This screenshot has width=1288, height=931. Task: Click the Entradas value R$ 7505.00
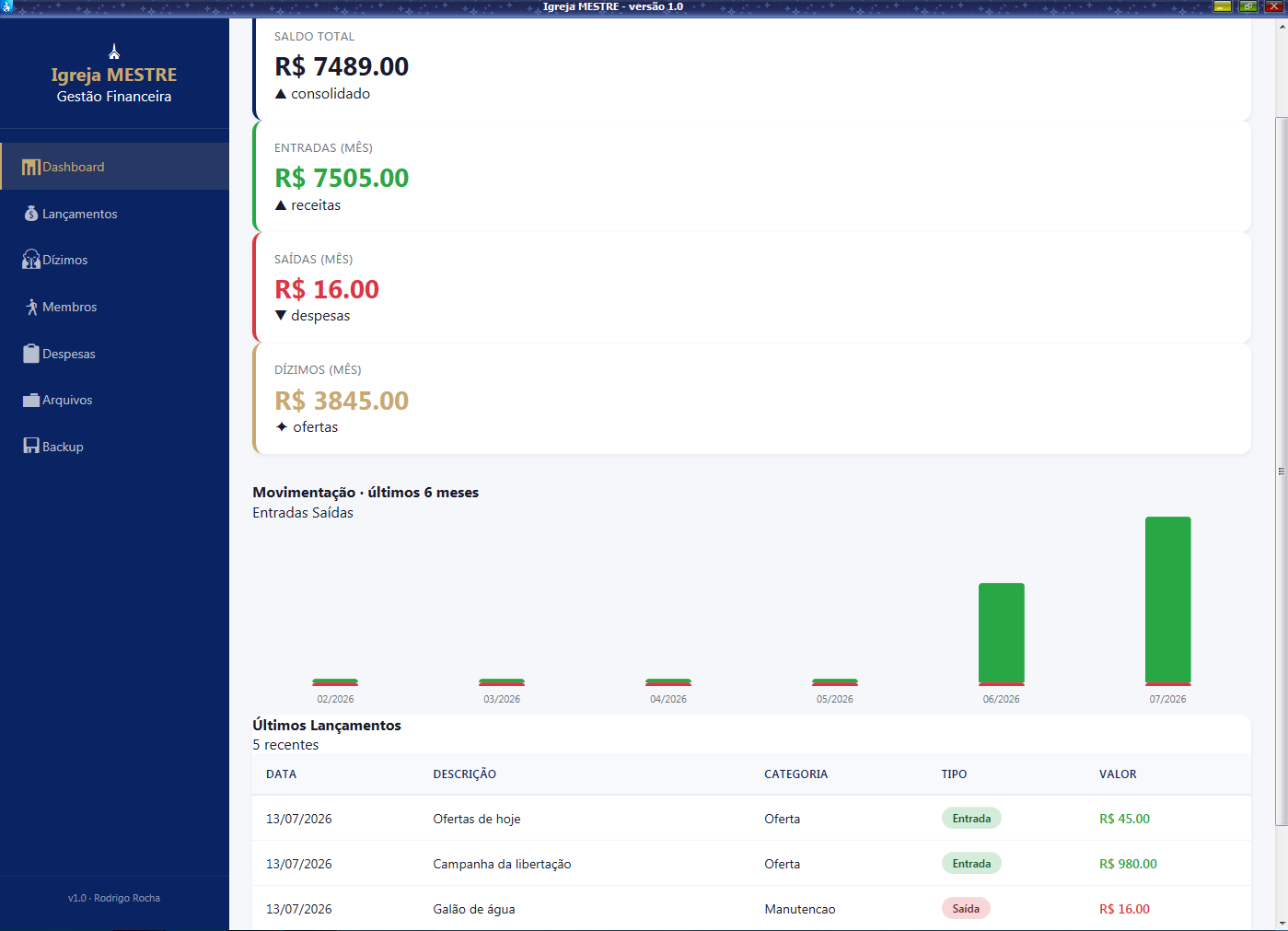[342, 178]
